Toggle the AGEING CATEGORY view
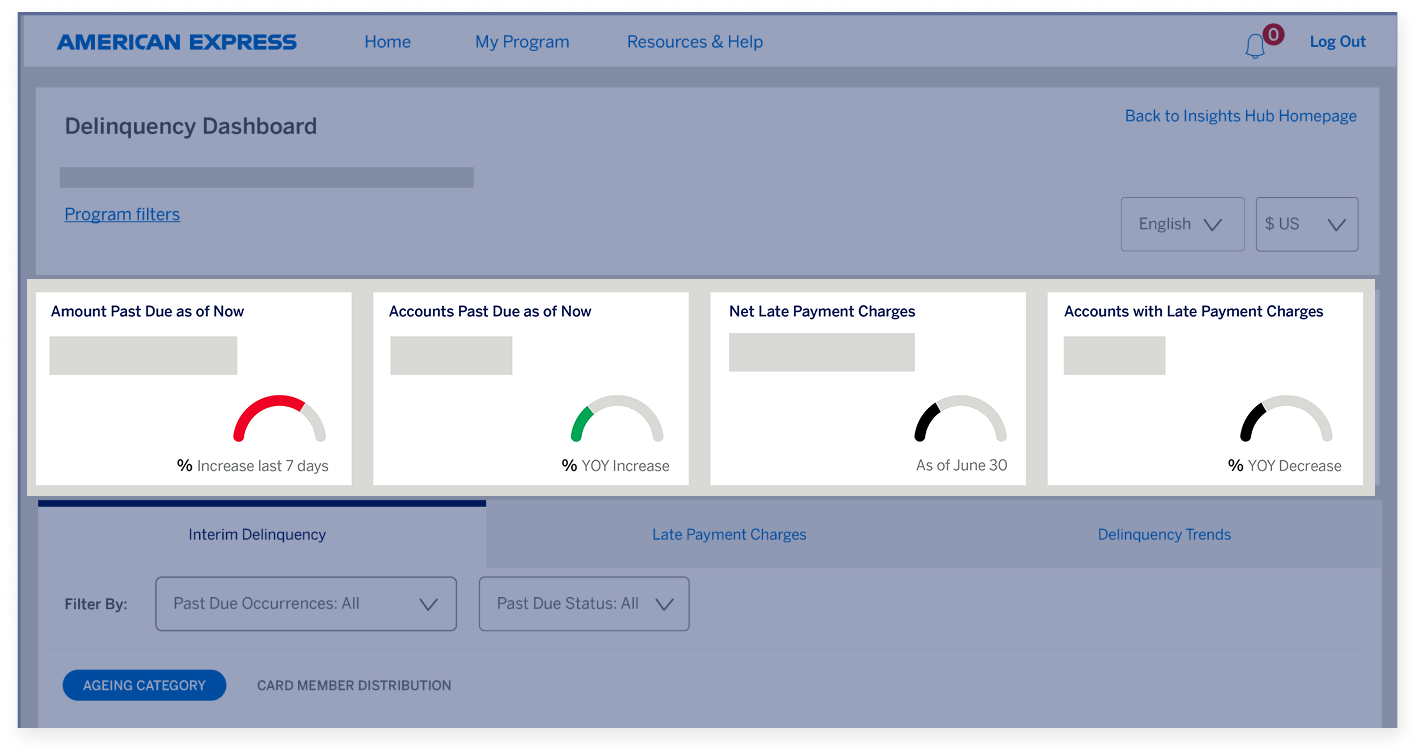This screenshot has width=1421, height=756. (x=144, y=685)
